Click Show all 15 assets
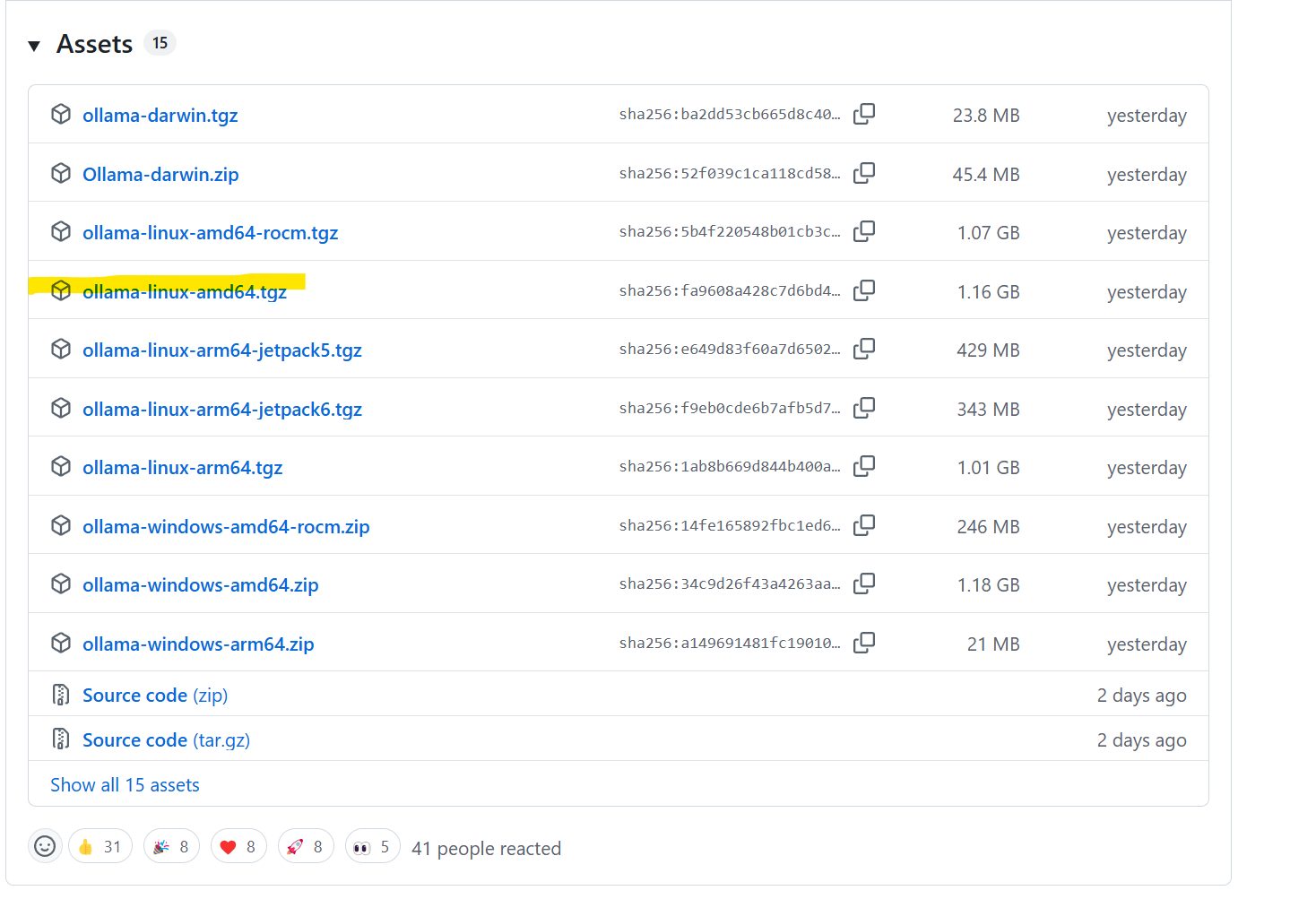 tap(125, 785)
